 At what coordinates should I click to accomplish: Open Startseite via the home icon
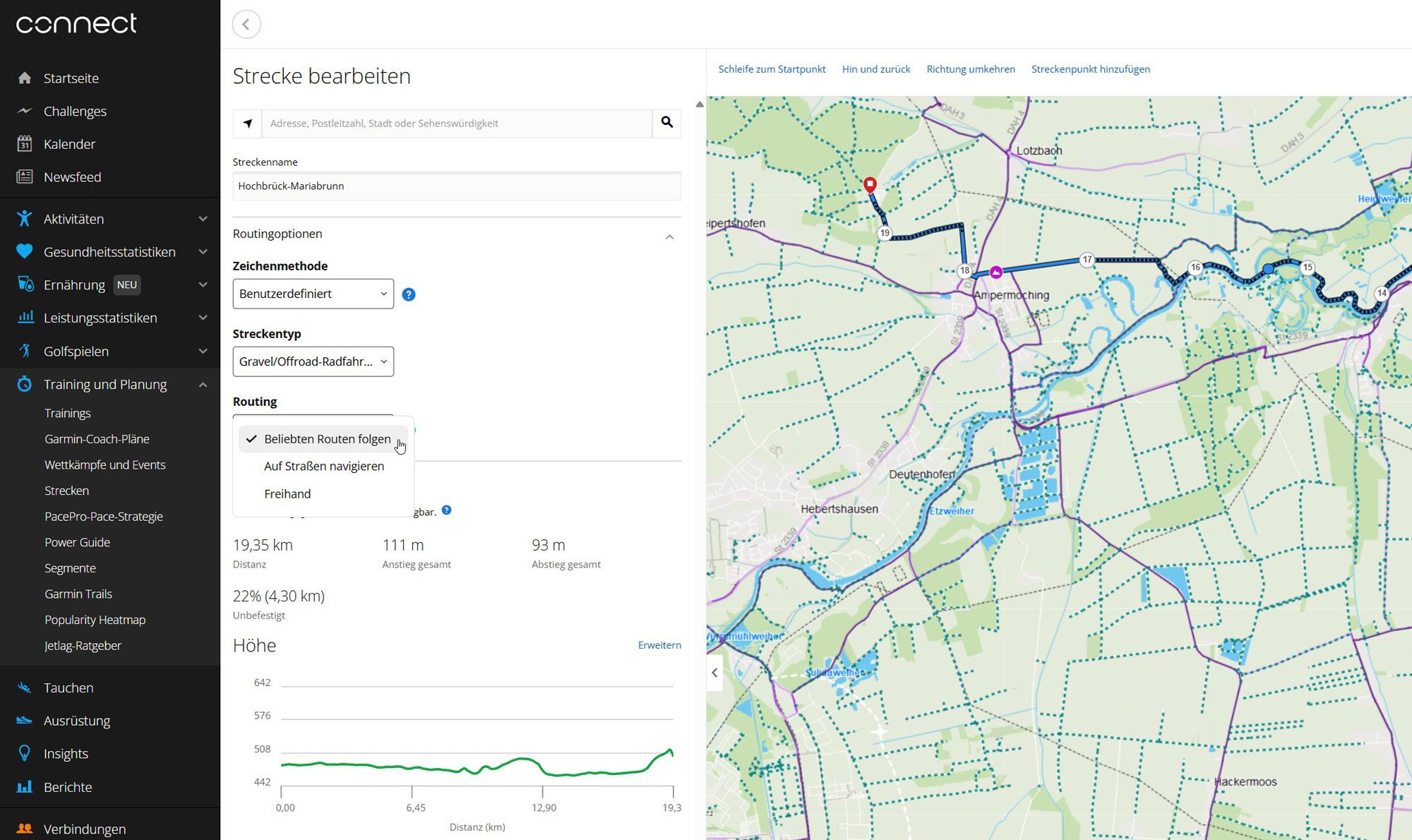tap(25, 78)
